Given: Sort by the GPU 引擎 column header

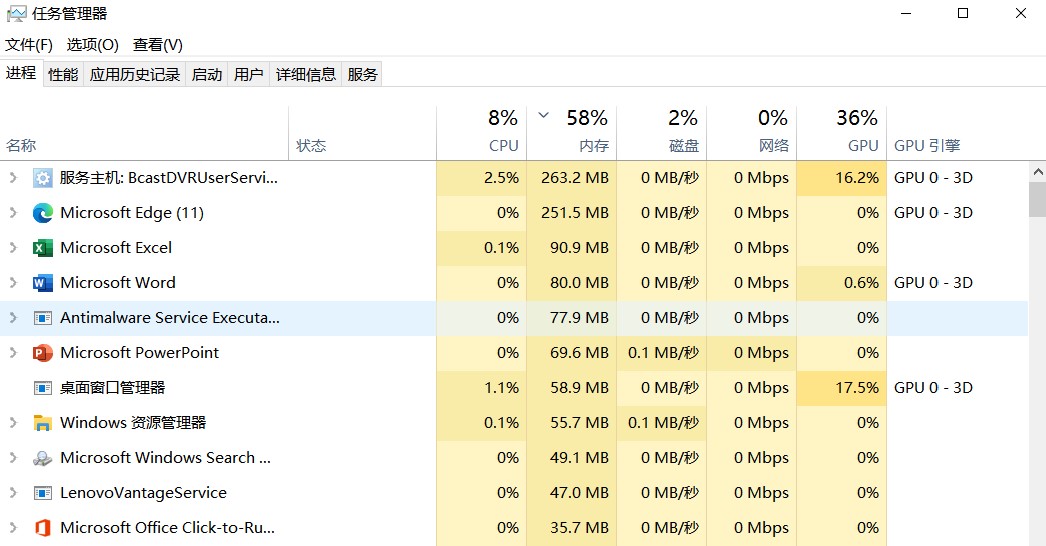Looking at the screenshot, I should 957,133.
